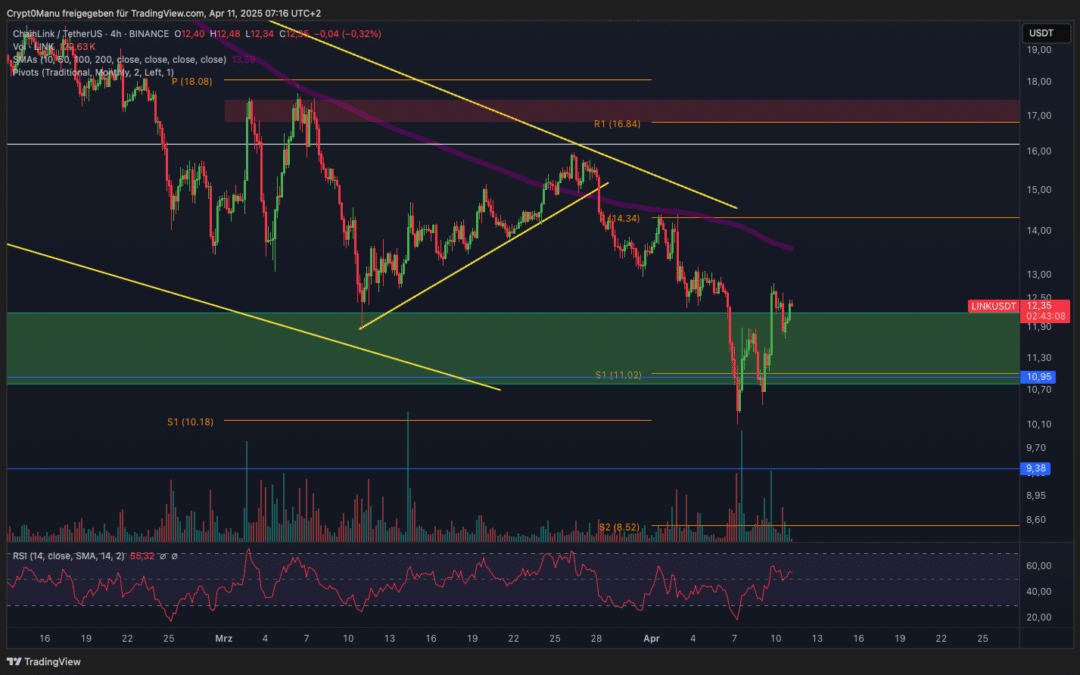Select the rising yellow trendline
This screenshot has width=1080, height=675.
[484, 255]
